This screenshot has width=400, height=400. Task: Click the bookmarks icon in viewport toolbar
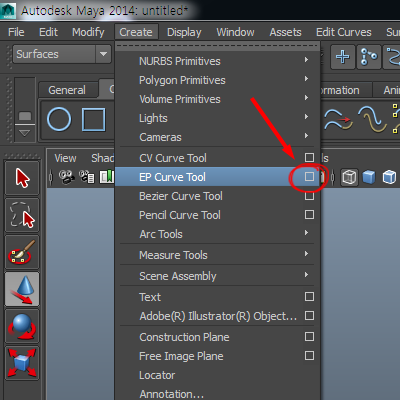click(107, 177)
